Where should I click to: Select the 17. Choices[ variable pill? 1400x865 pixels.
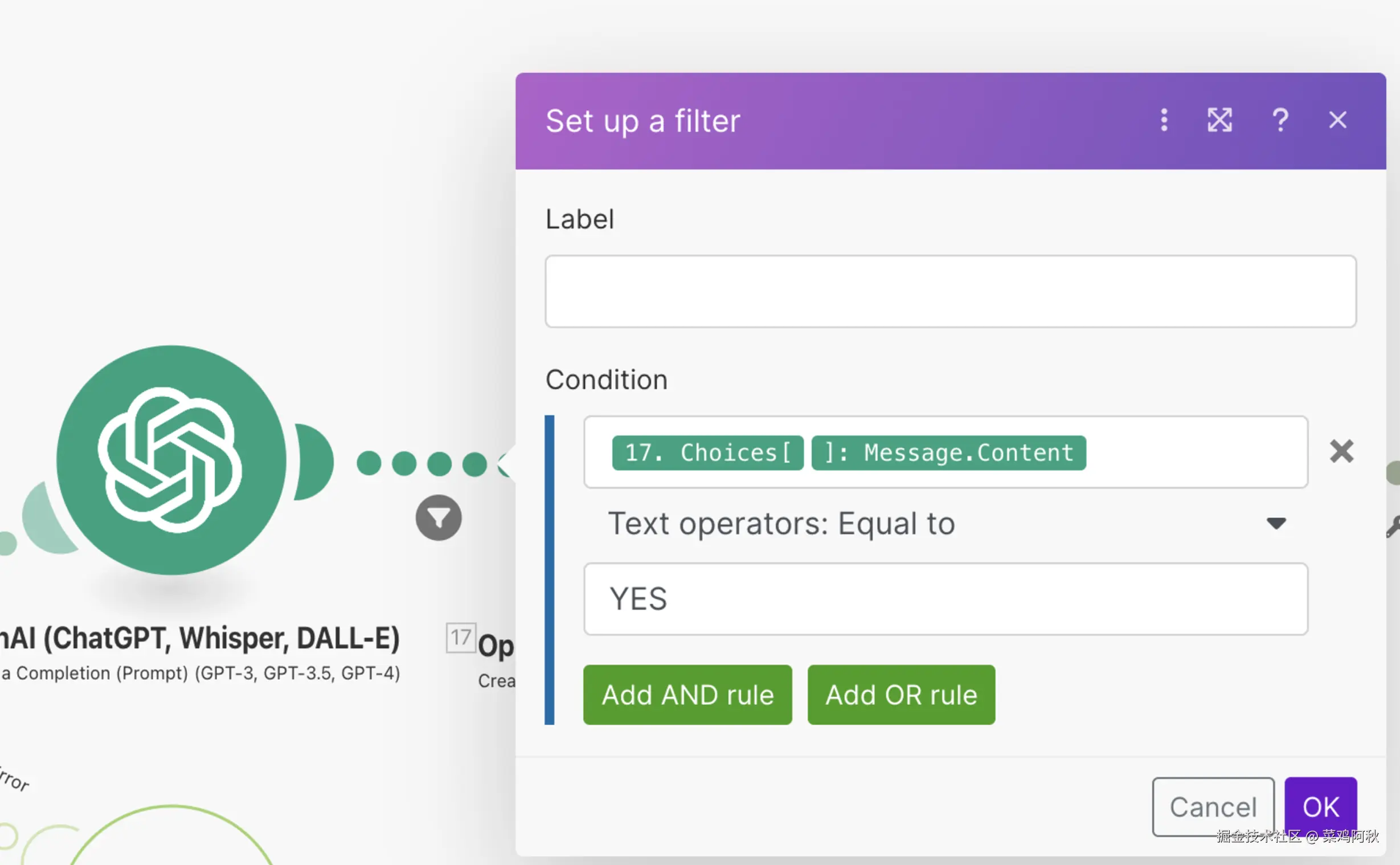[x=707, y=452]
